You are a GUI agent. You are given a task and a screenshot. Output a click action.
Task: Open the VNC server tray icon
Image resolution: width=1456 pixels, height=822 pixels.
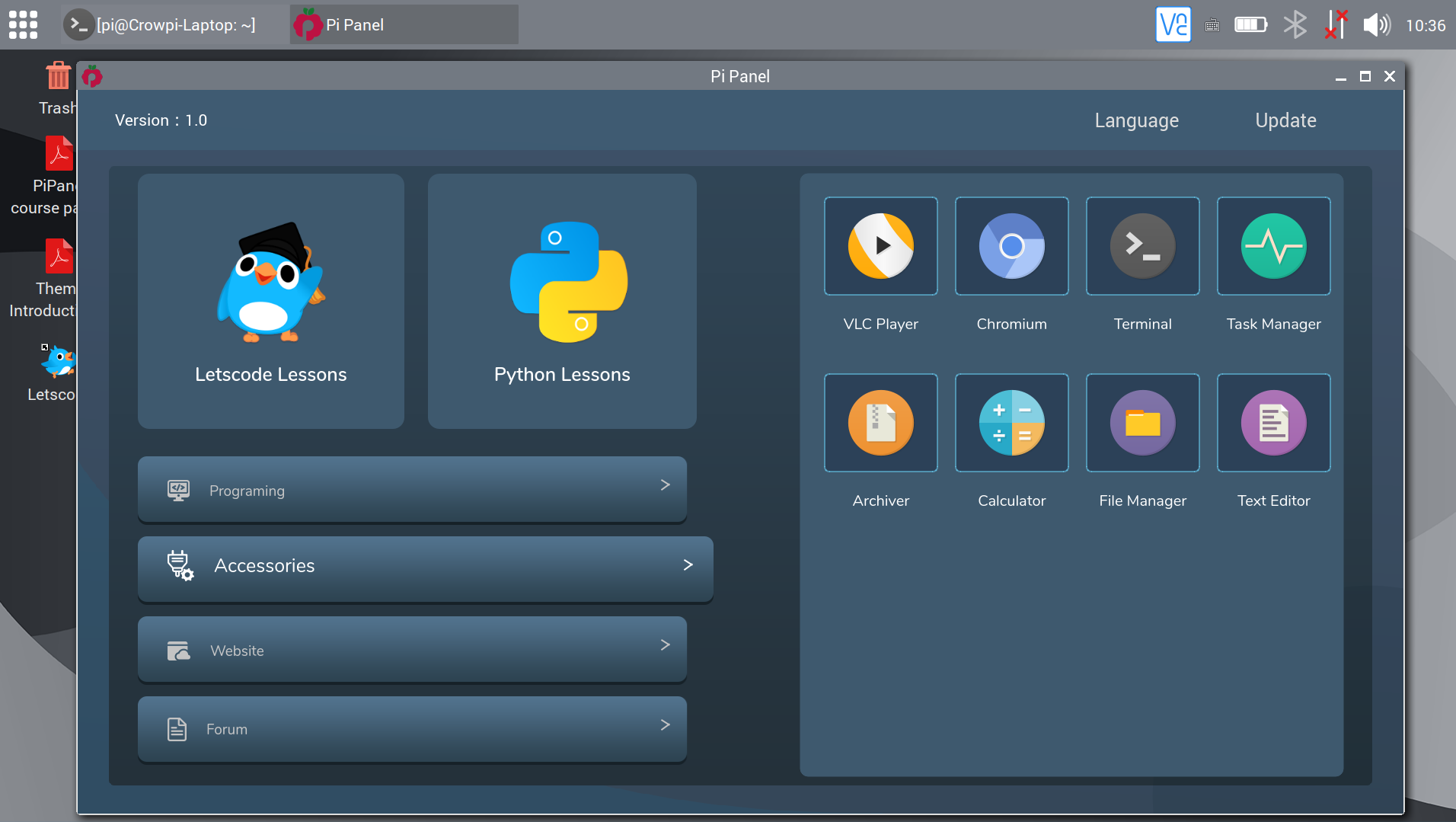1173,24
